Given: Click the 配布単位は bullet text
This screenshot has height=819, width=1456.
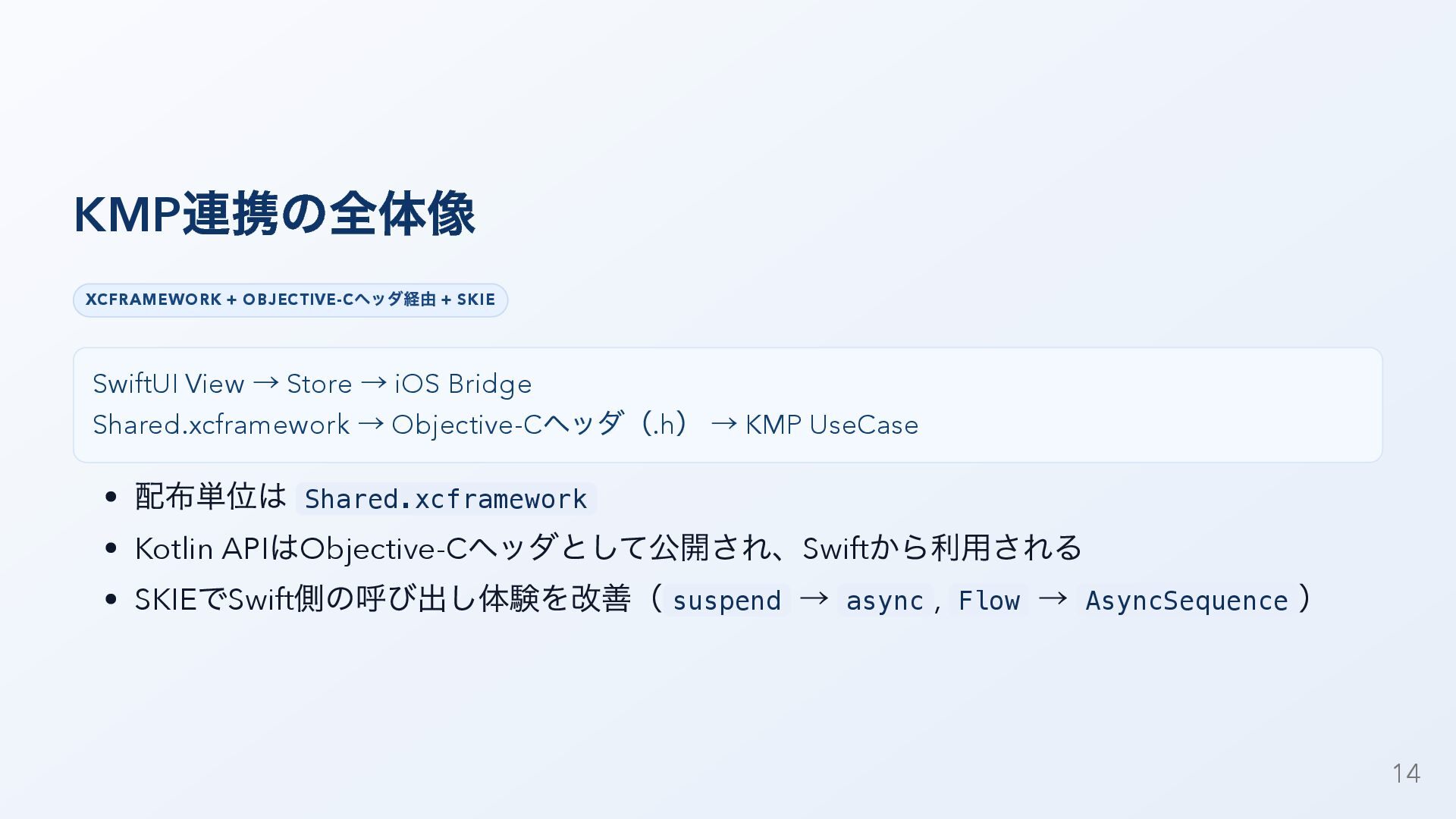Looking at the screenshot, I should coord(211,496).
